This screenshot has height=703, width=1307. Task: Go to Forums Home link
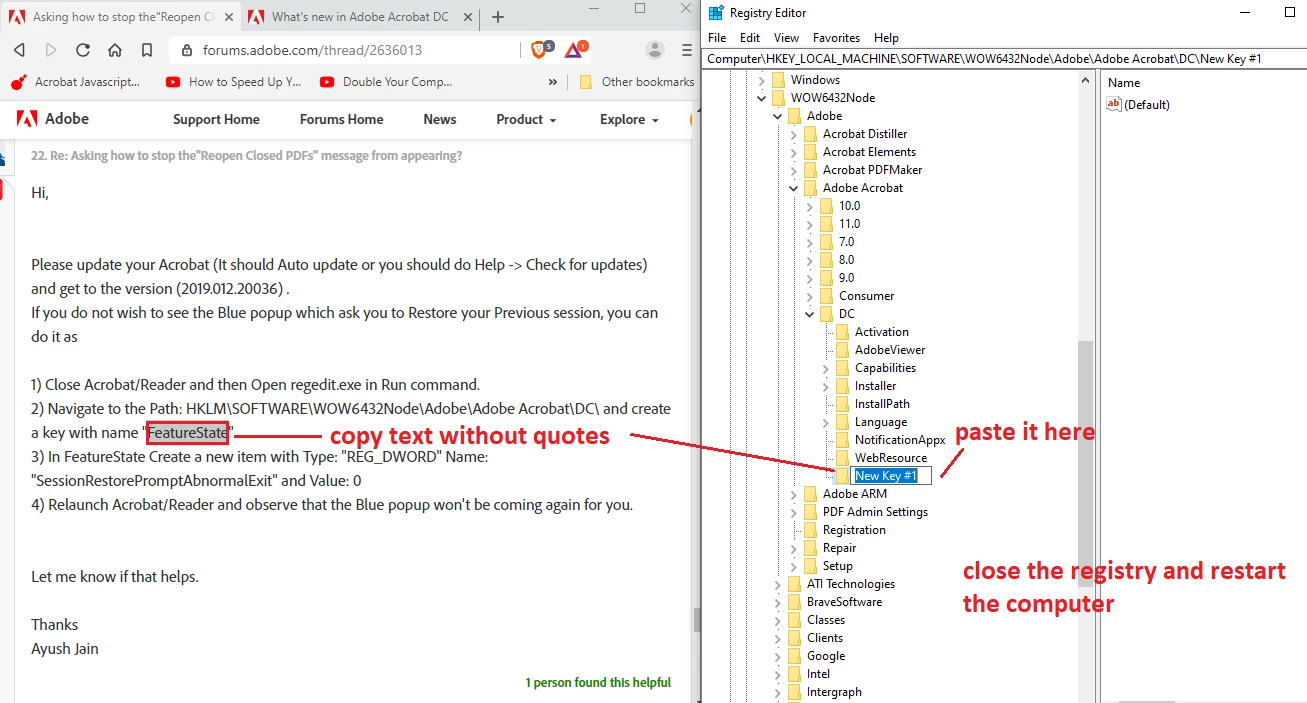[x=341, y=119]
